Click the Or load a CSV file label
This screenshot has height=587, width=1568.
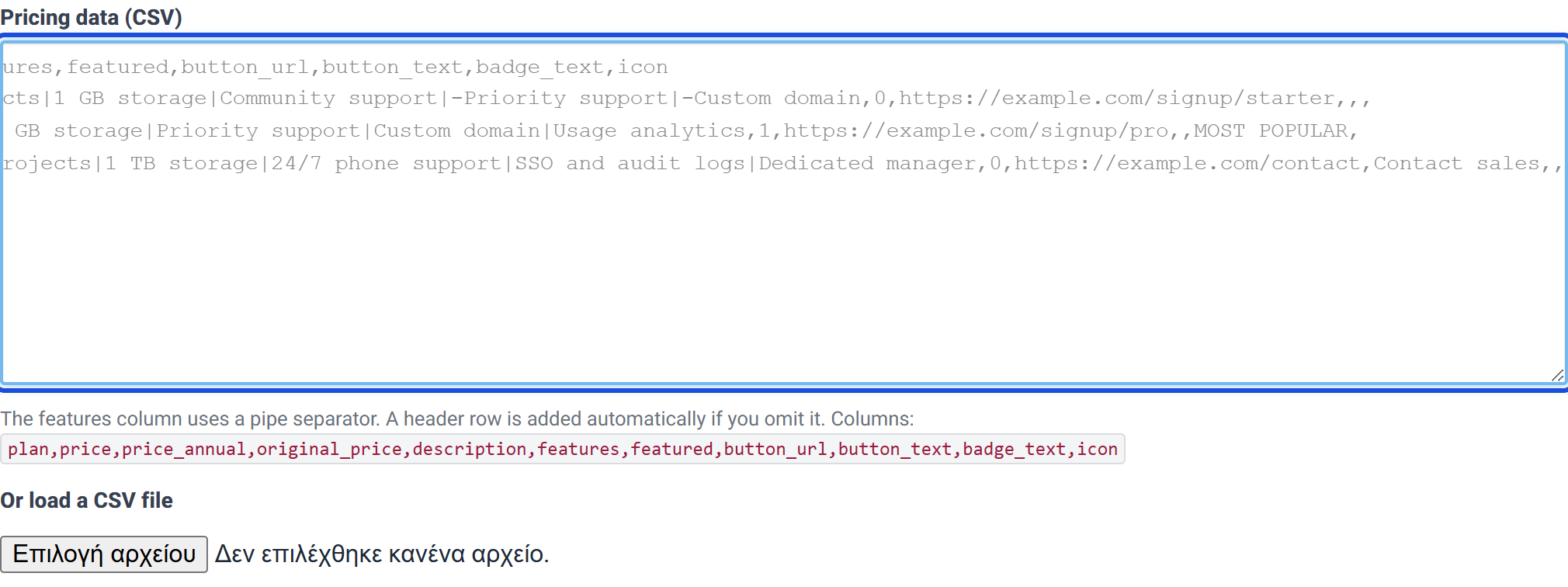pyautogui.click(x=86, y=500)
